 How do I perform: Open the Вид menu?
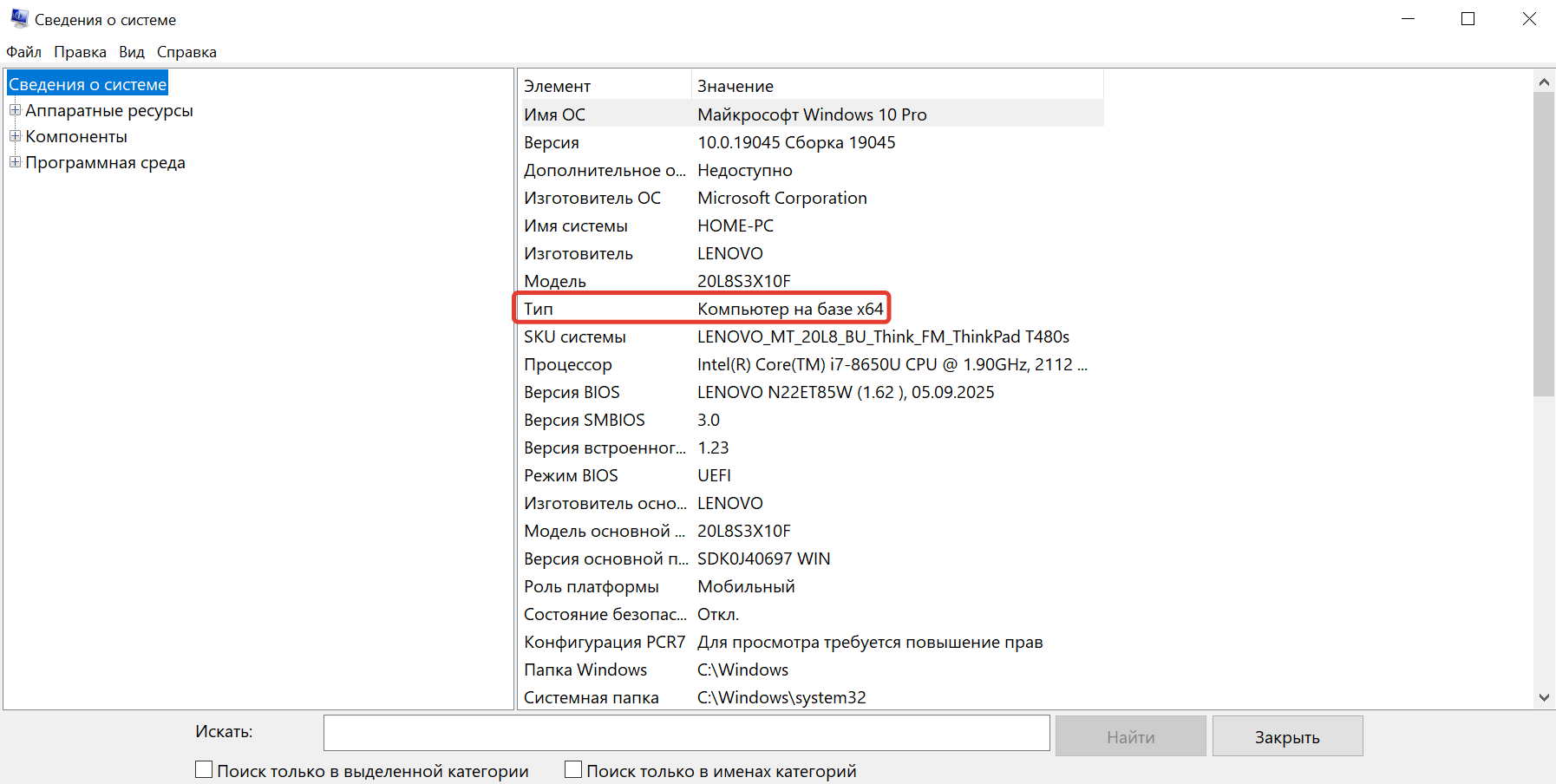[x=132, y=52]
